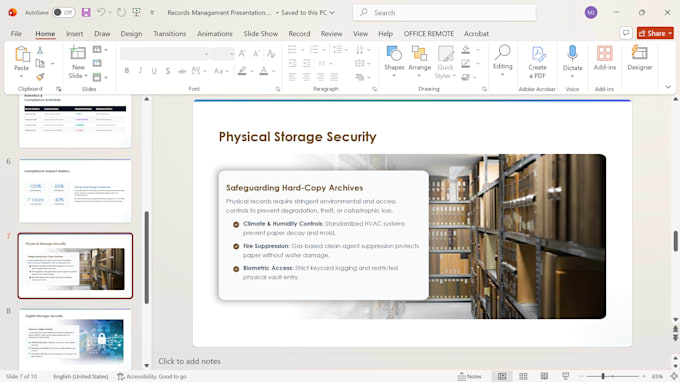
Task: Switch to Slide Sorter view
Action: tap(523, 376)
